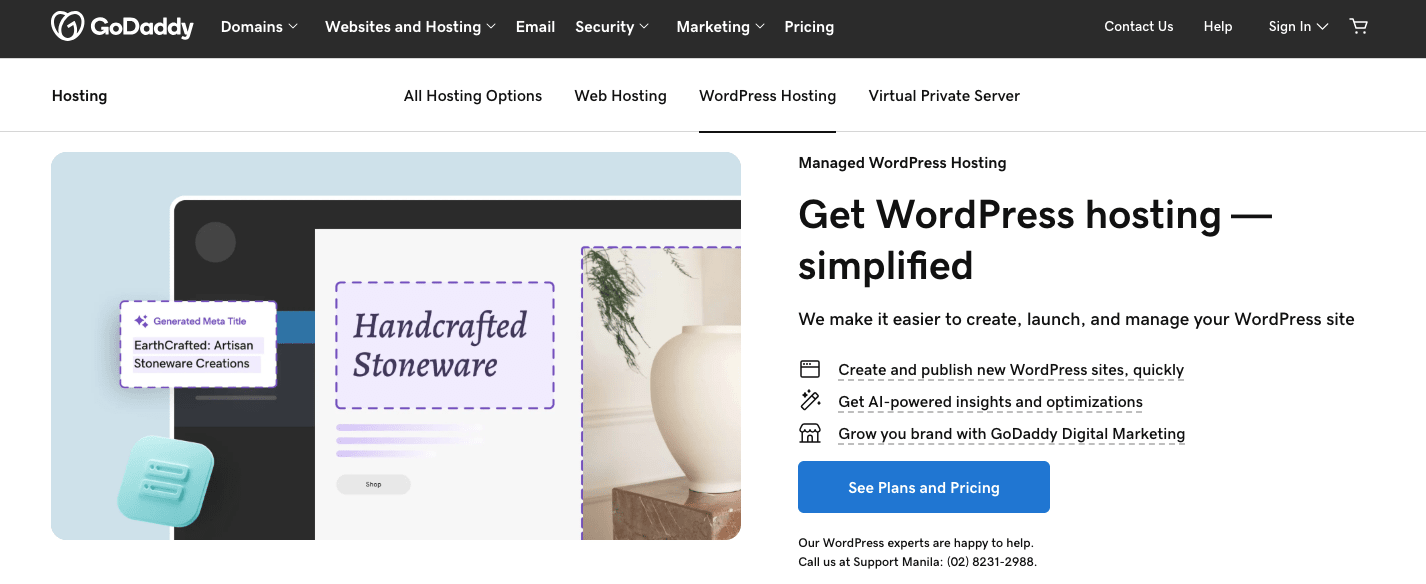Select the Virtual Private Server tab
The width and height of the screenshot is (1426, 584).
[x=944, y=96]
